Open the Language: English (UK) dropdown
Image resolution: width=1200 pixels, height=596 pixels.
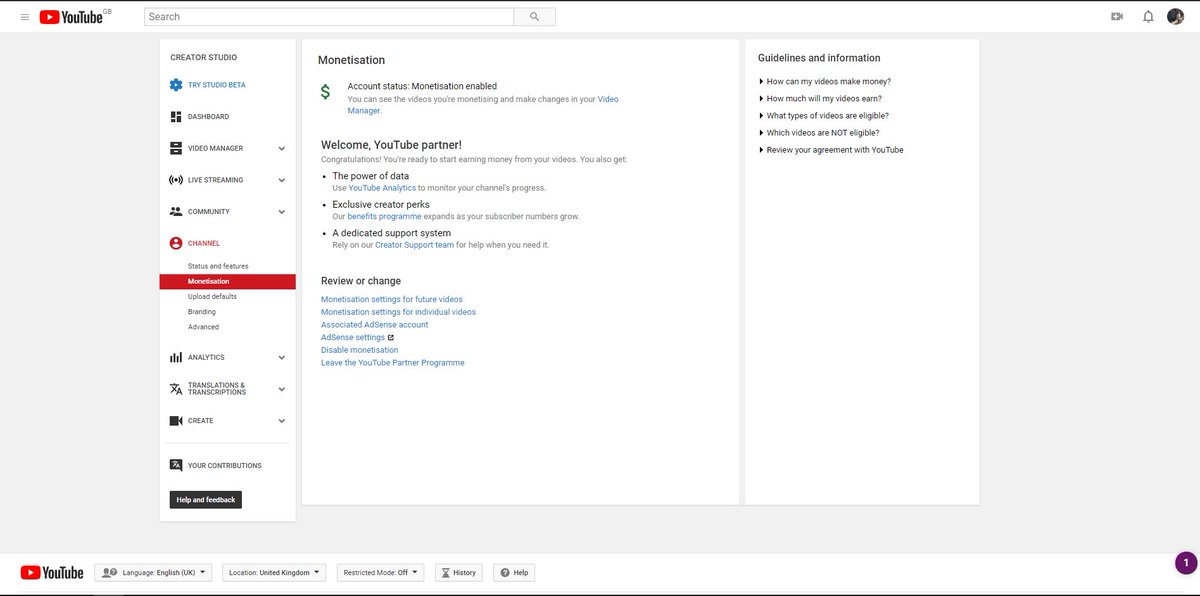pyautogui.click(x=153, y=573)
